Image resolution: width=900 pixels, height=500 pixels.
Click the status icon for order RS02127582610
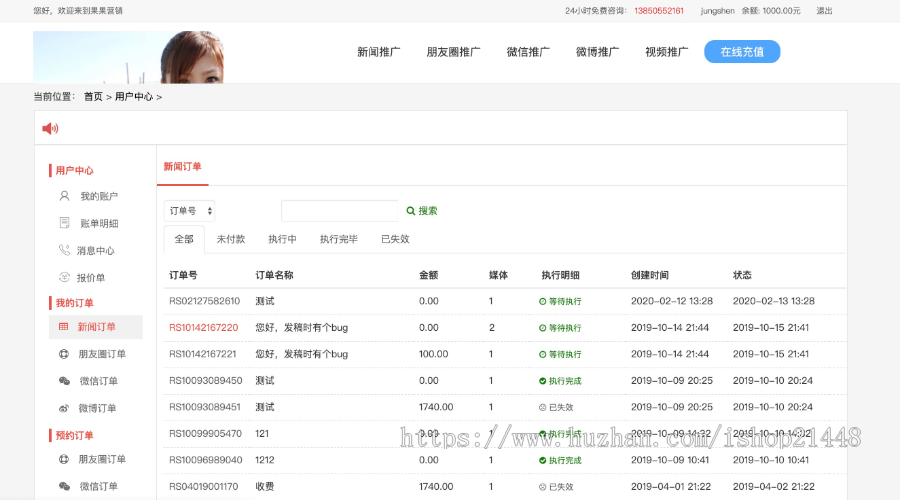click(542, 301)
